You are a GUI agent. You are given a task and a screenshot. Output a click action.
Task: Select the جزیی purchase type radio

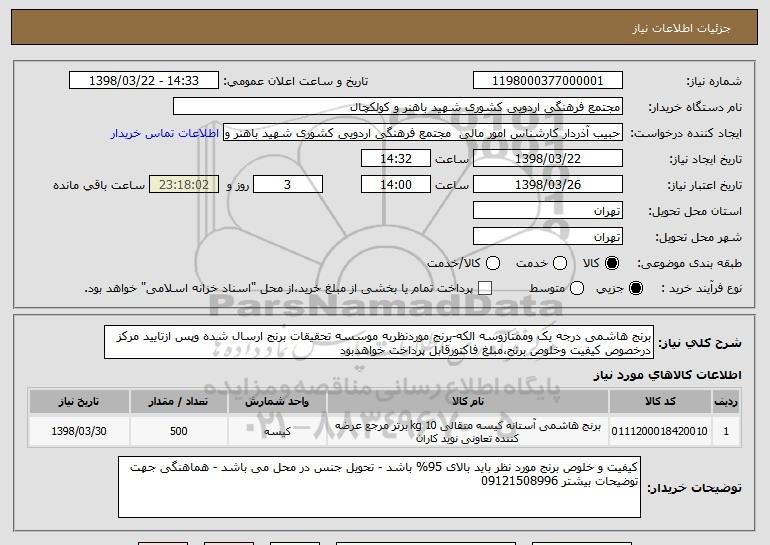tap(635, 288)
